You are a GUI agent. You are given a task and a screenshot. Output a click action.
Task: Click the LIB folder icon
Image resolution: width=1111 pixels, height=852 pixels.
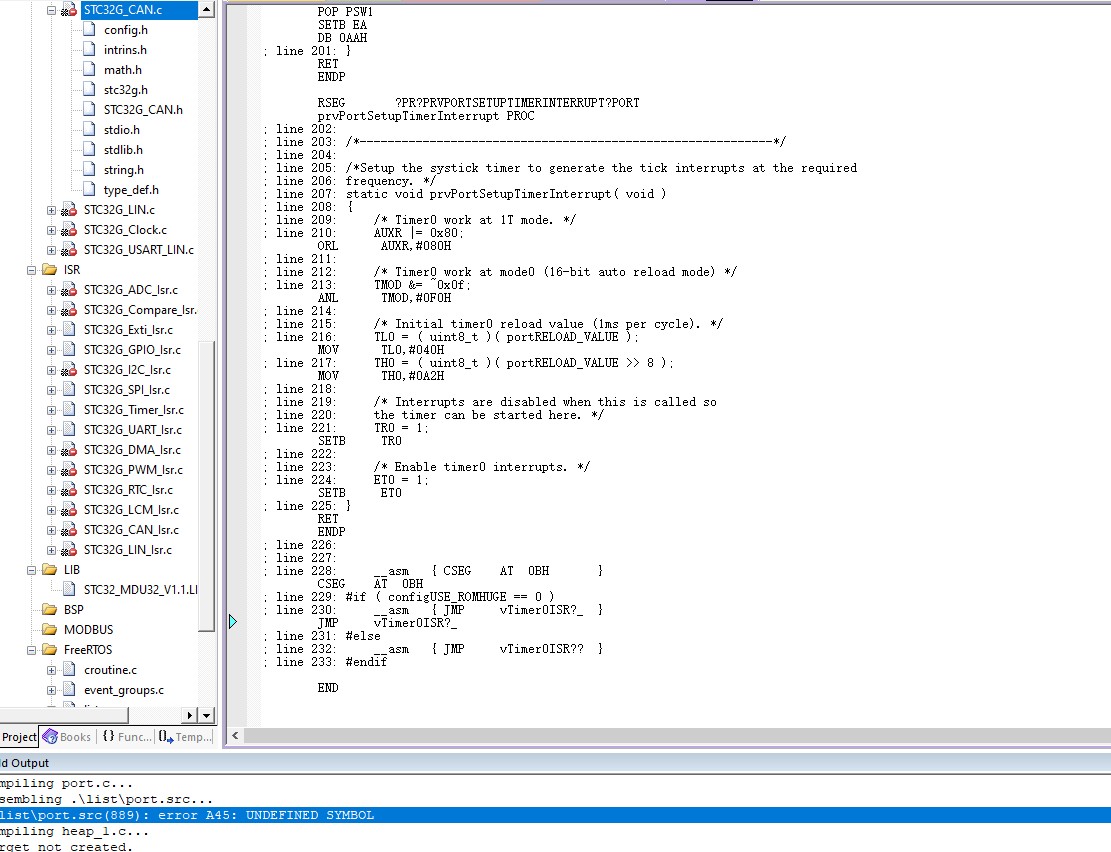click(x=50, y=569)
